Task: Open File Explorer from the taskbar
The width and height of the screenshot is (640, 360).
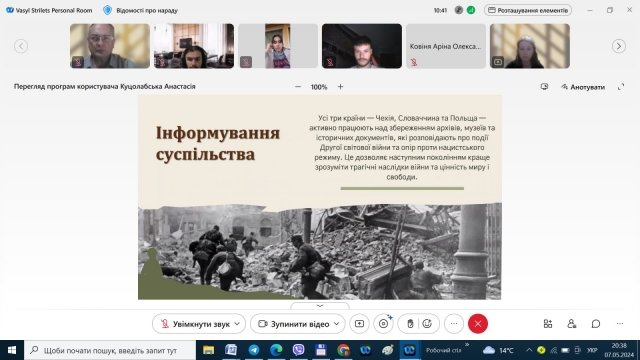Action: 209,350
